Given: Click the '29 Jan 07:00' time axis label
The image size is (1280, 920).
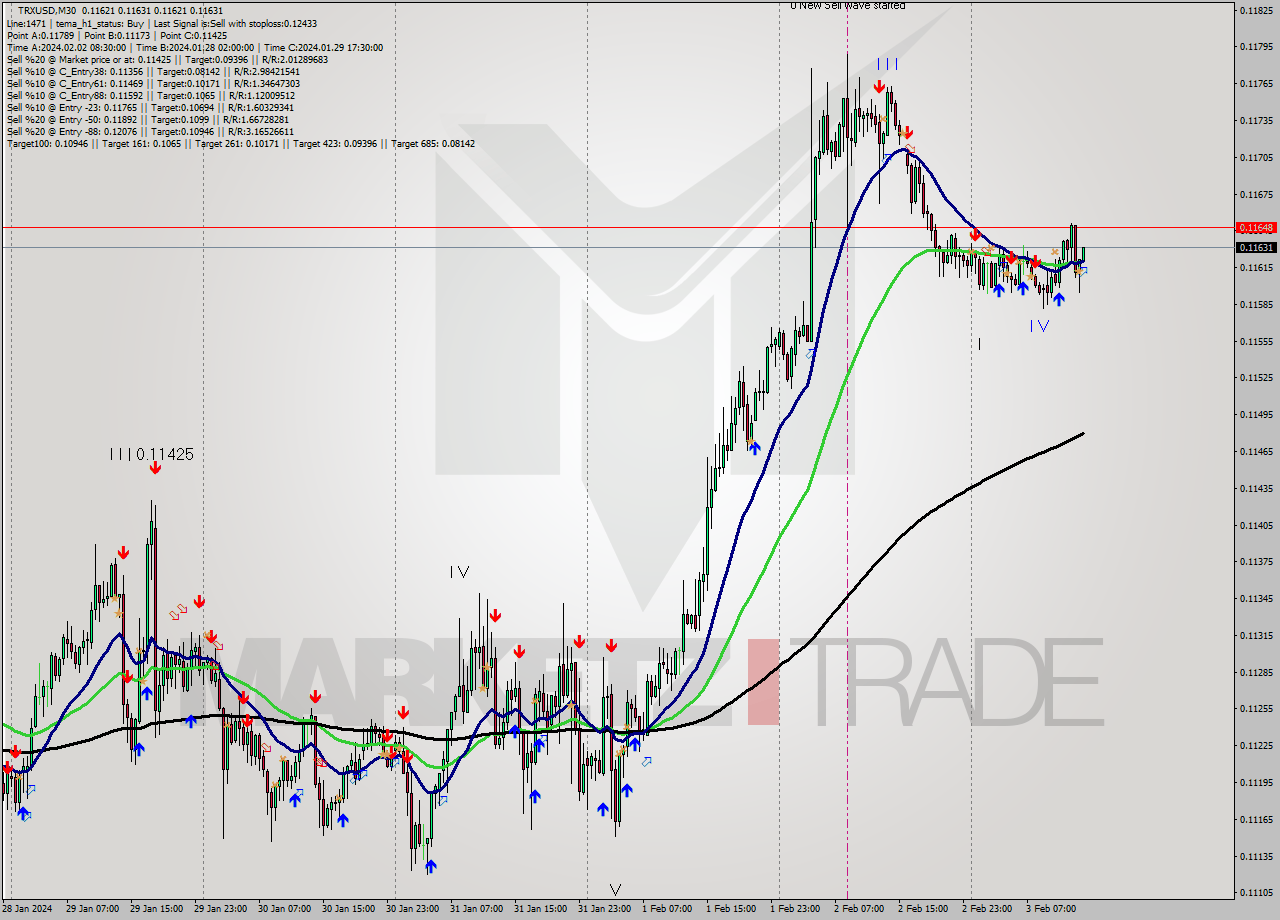Looking at the screenshot, I should [x=92, y=909].
